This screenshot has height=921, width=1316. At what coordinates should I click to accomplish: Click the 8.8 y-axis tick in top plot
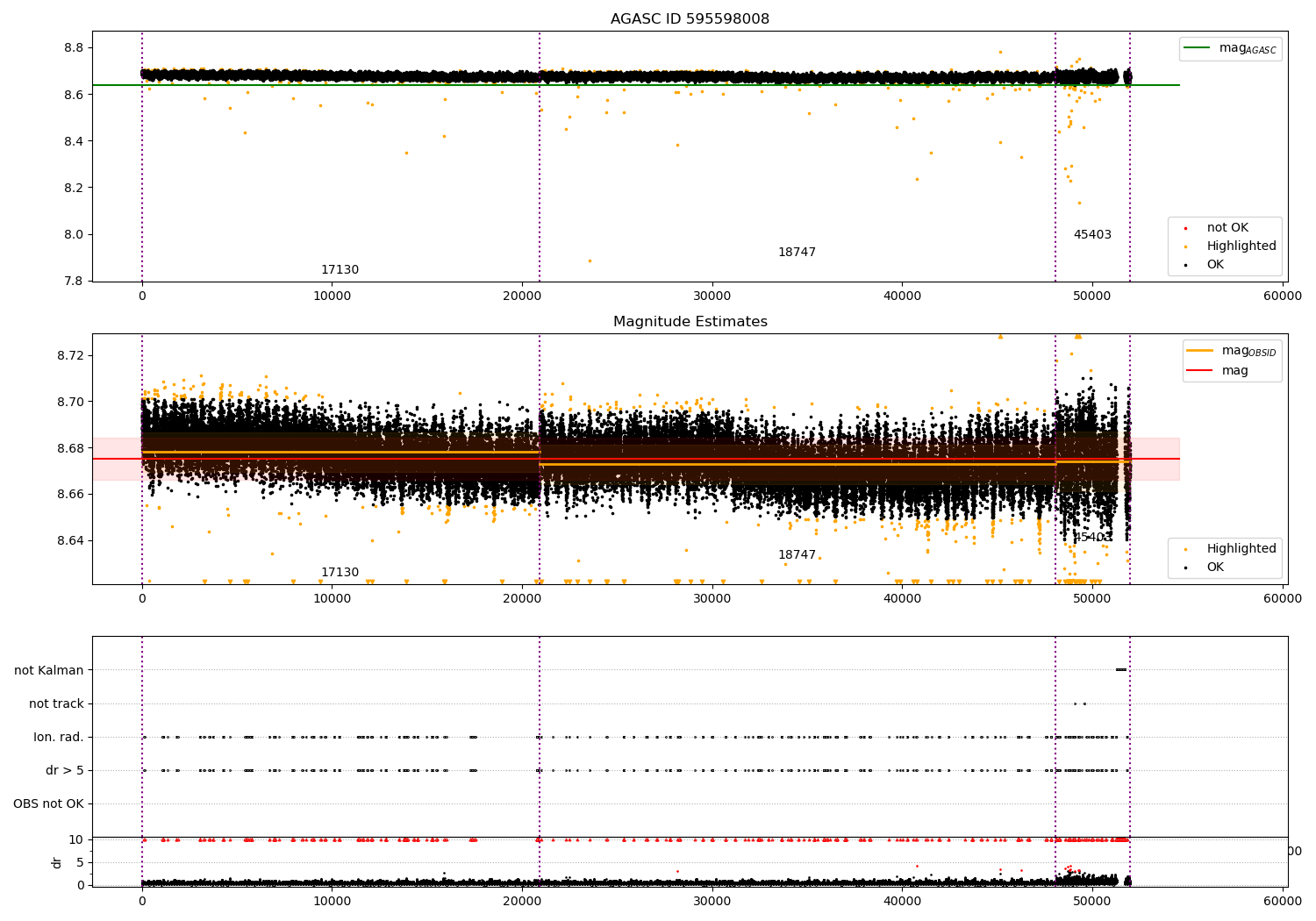point(74,47)
